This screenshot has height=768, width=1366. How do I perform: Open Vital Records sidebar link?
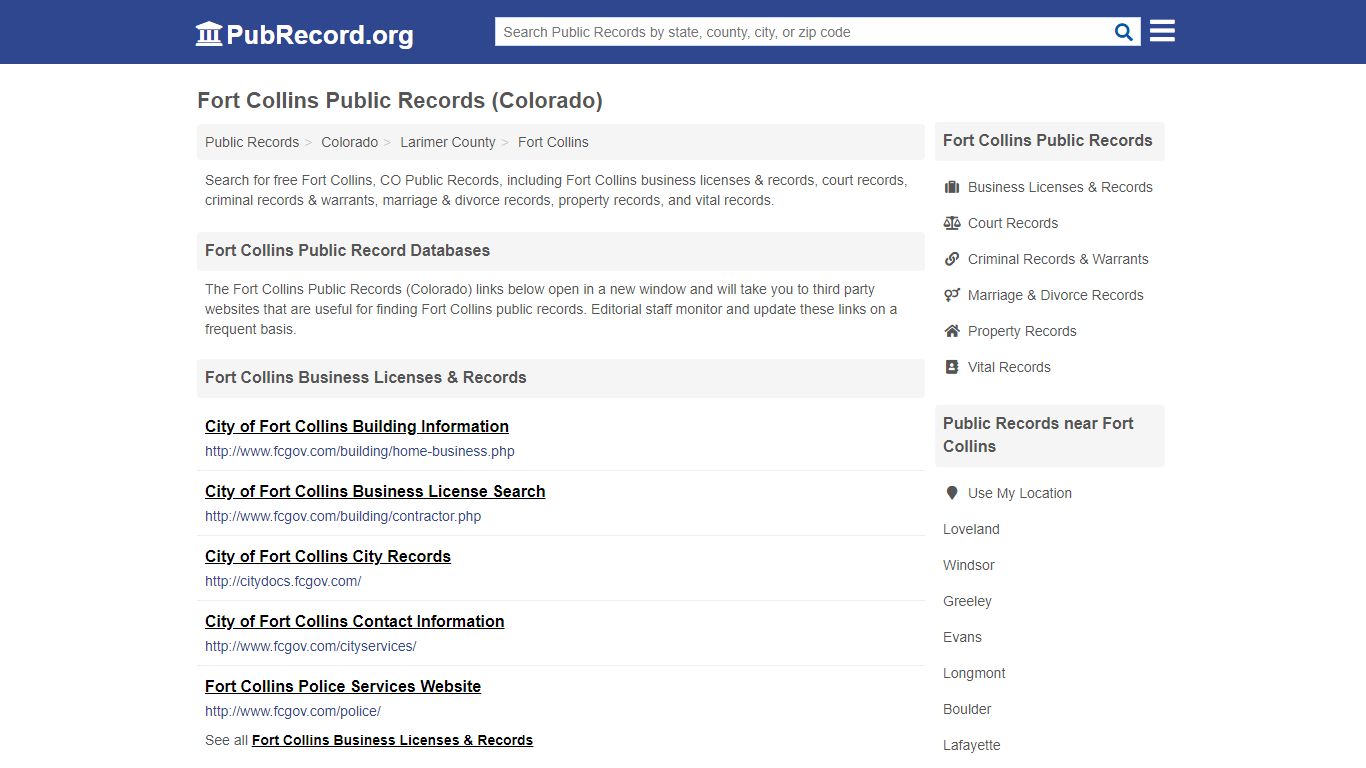(x=1009, y=367)
